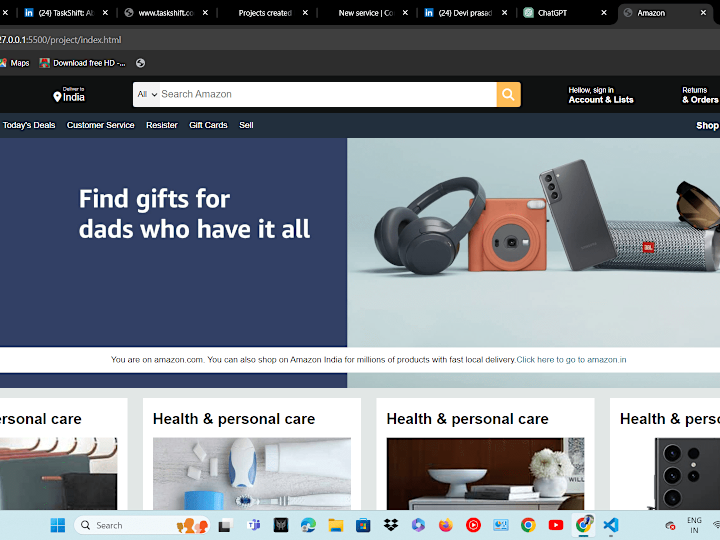Screen dimensions: 720x540
Task: Open Today's Deals menu item
Action: click(x=29, y=125)
